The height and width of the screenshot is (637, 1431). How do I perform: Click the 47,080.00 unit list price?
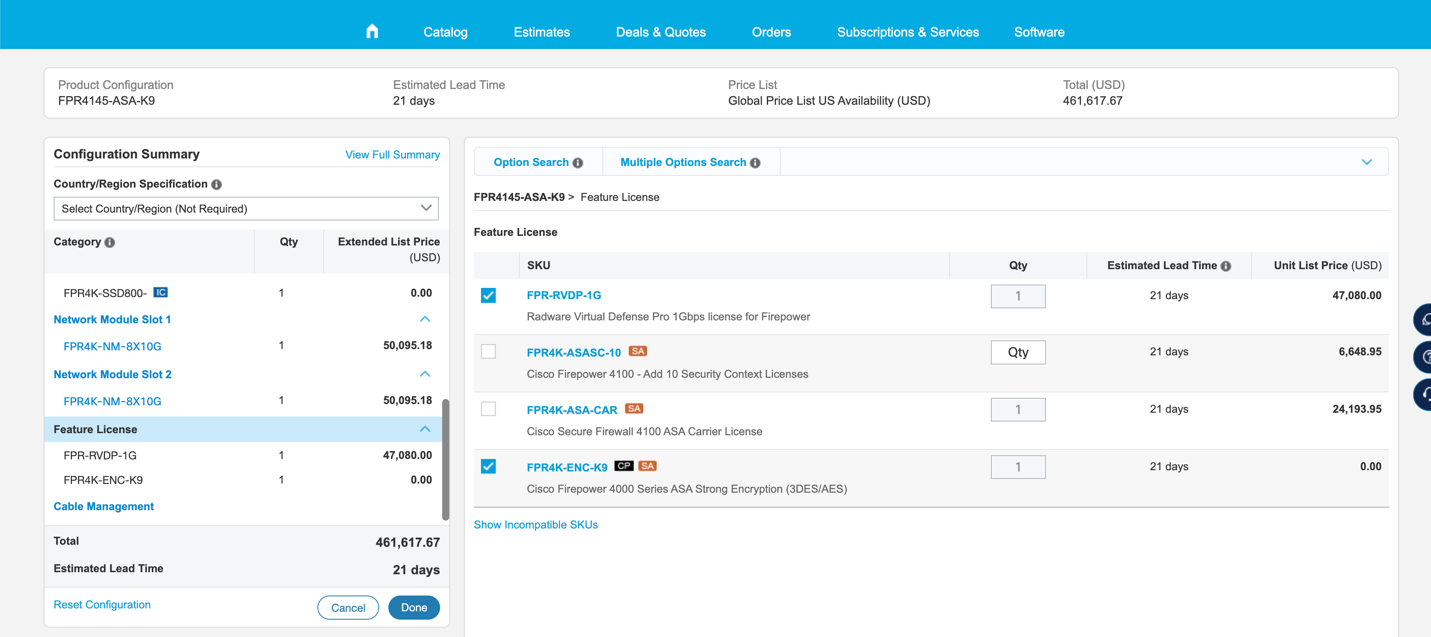point(1357,295)
